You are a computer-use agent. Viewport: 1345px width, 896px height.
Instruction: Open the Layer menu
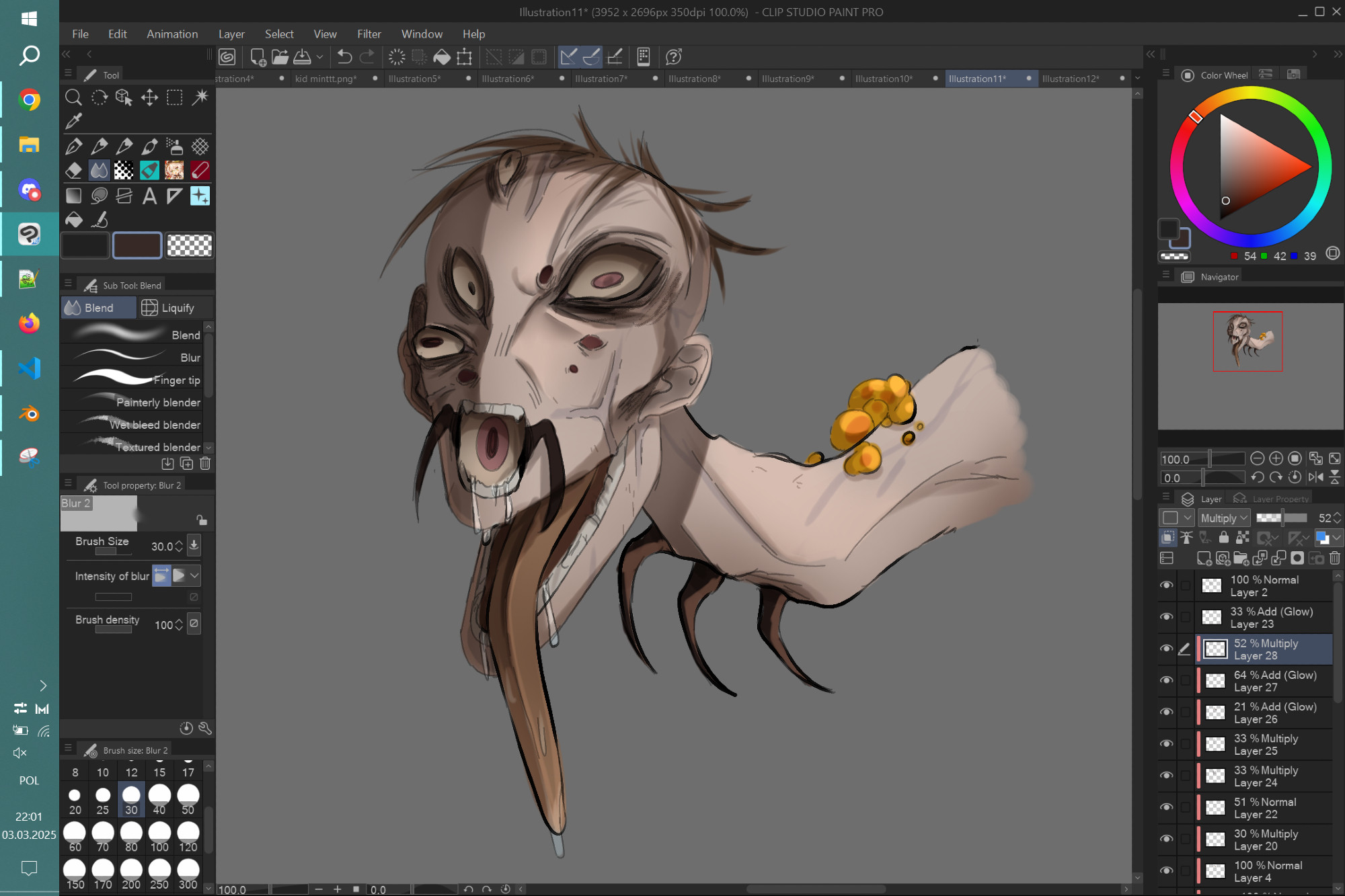tap(231, 34)
